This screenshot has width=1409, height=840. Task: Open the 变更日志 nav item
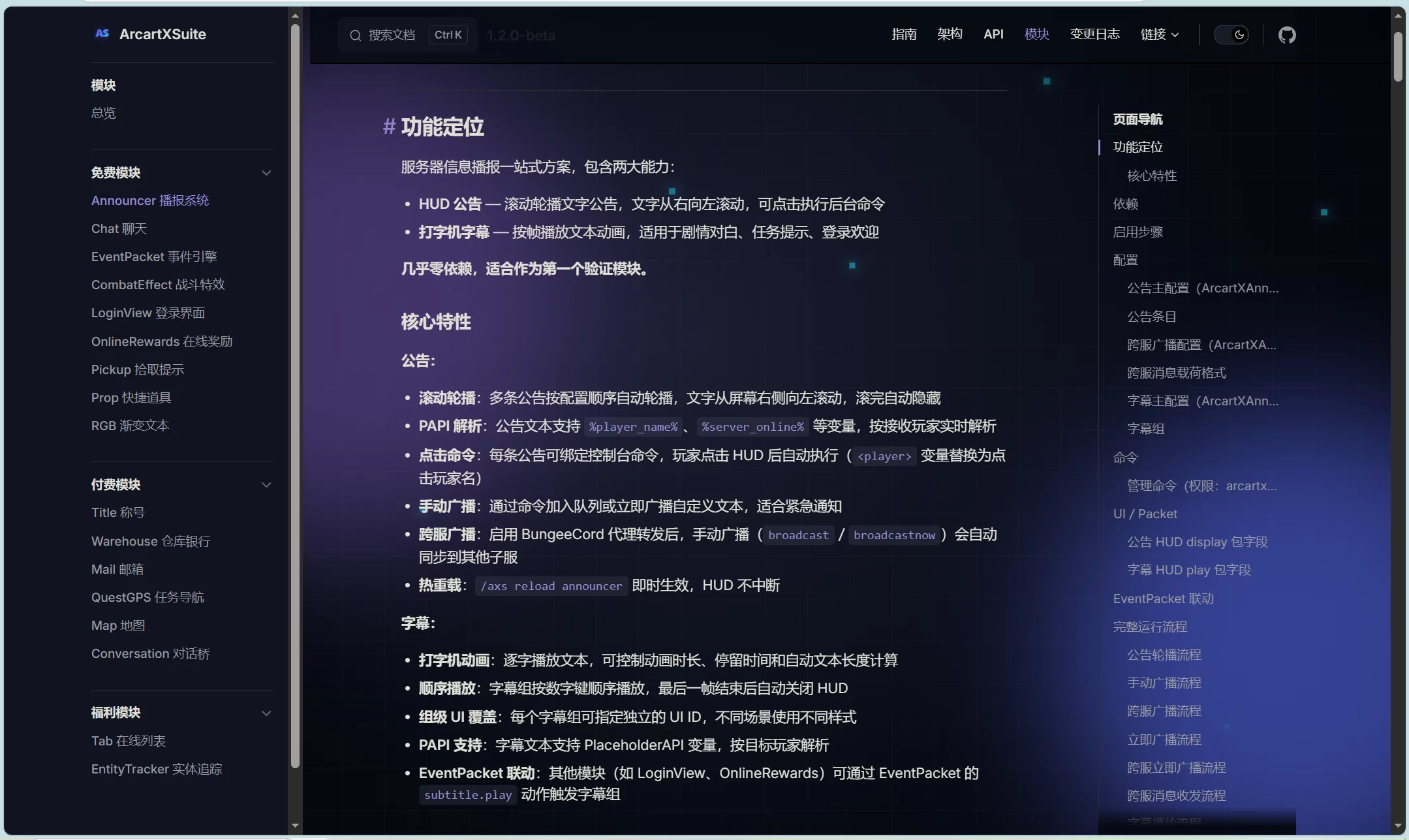(x=1094, y=35)
